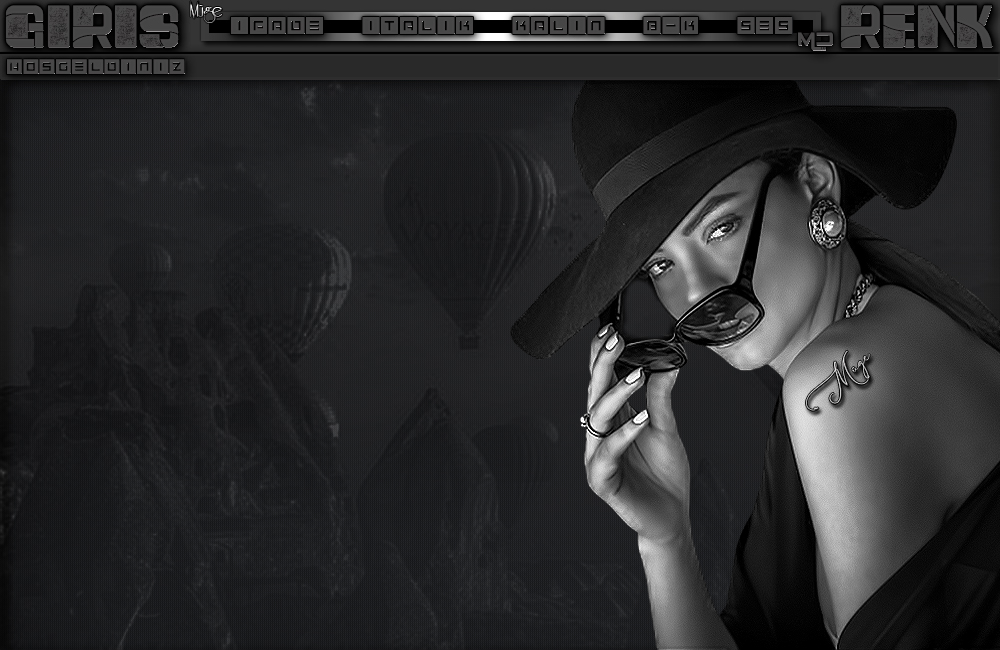This screenshot has width=1000, height=650.
Task: Toggle ITALIK text formatting
Action: tap(417, 26)
